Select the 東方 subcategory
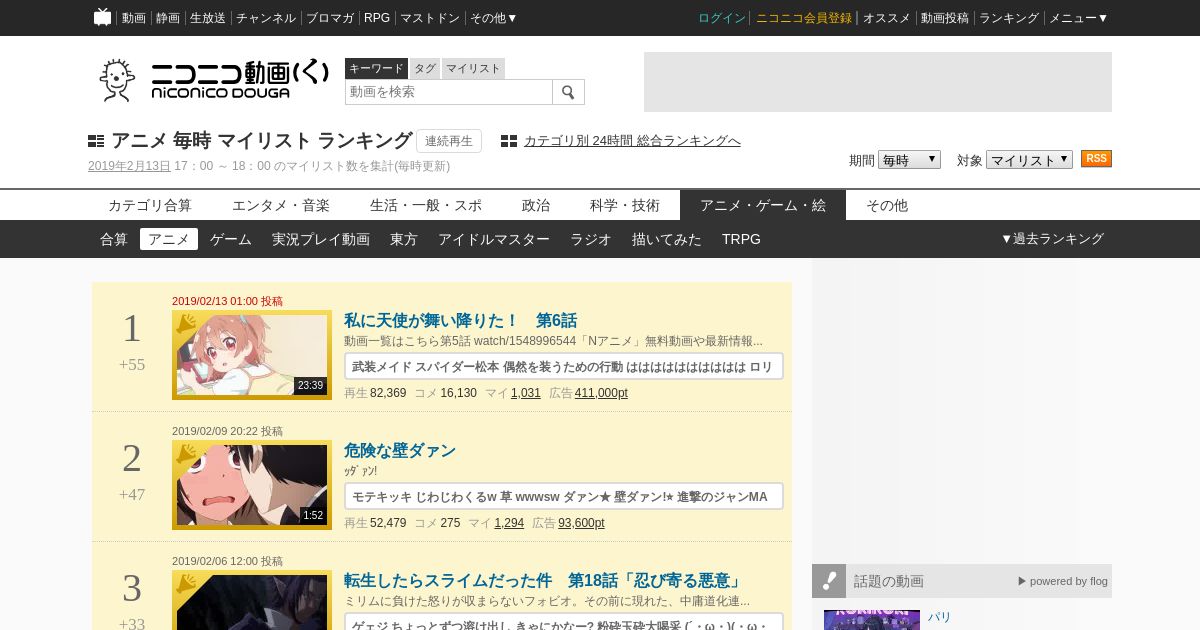 [404, 239]
